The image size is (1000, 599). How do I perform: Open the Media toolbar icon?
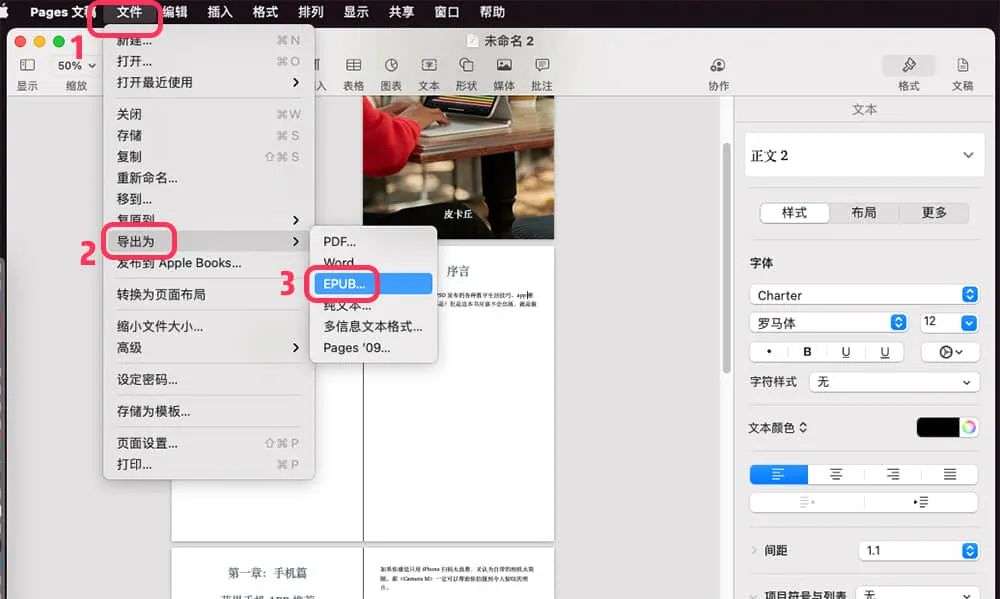504,65
